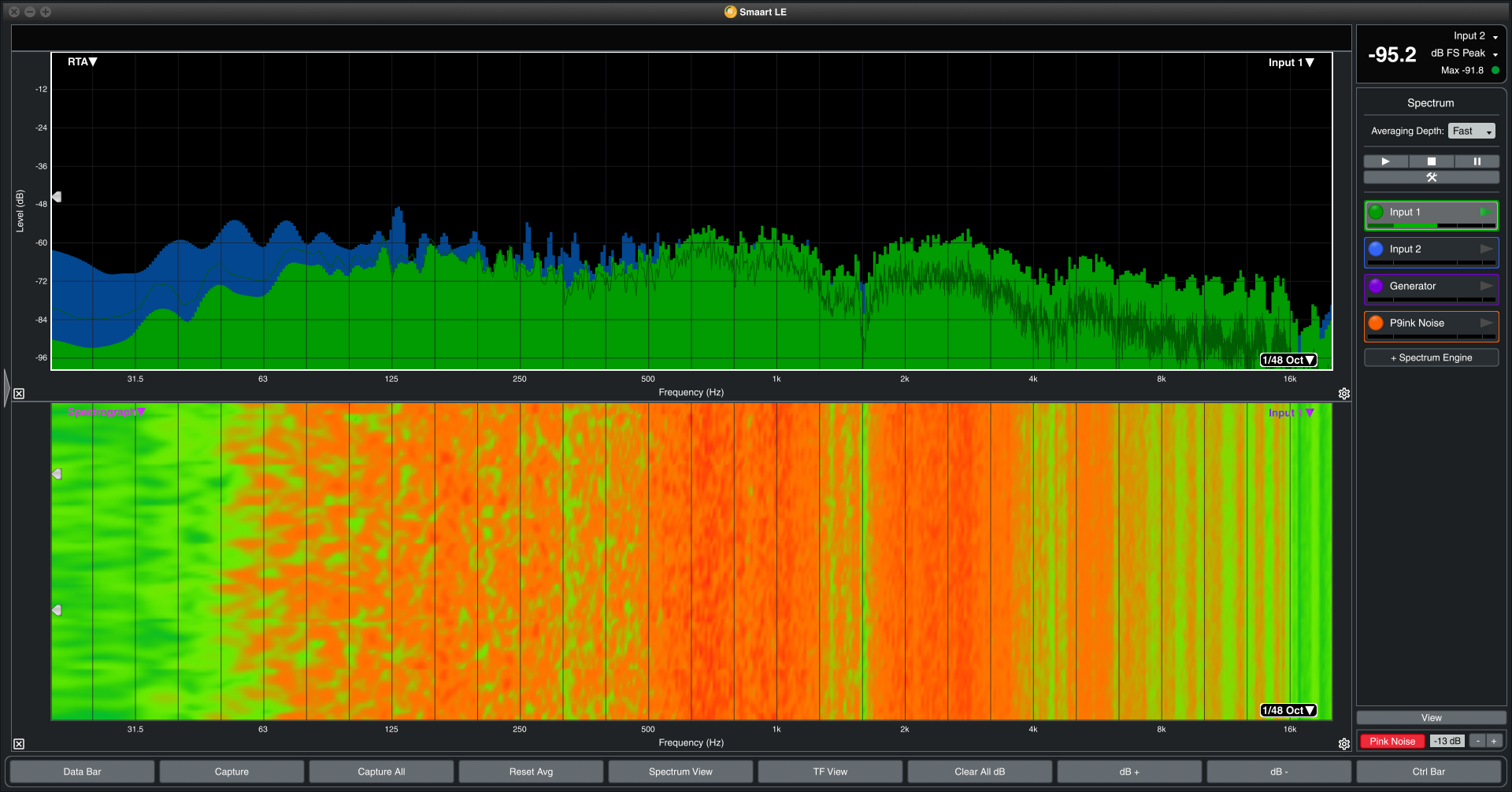Open the Input 2 meter source dropdown
This screenshot has width=1512, height=792.
coord(1475,36)
